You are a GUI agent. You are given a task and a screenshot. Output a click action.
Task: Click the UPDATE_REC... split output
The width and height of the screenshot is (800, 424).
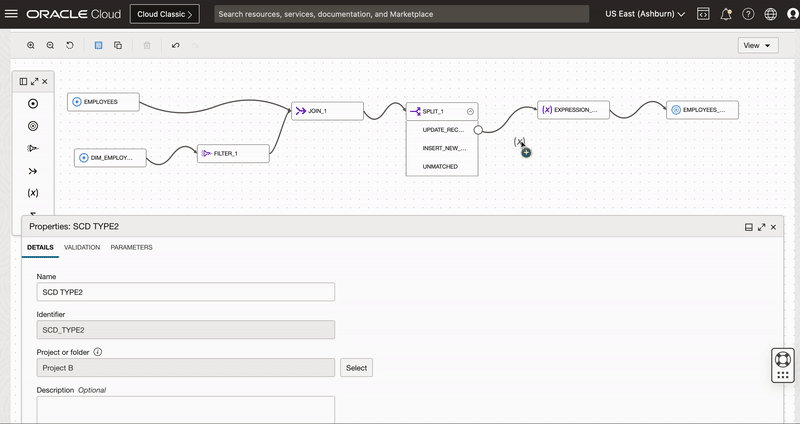tap(443, 130)
